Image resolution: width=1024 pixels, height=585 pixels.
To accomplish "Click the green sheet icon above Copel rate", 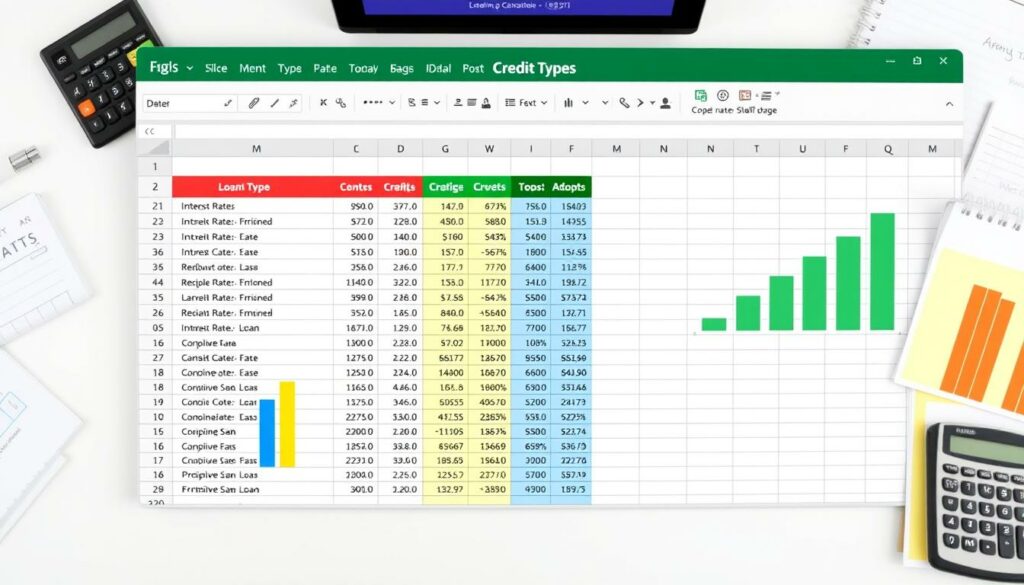I will tap(701, 95).
